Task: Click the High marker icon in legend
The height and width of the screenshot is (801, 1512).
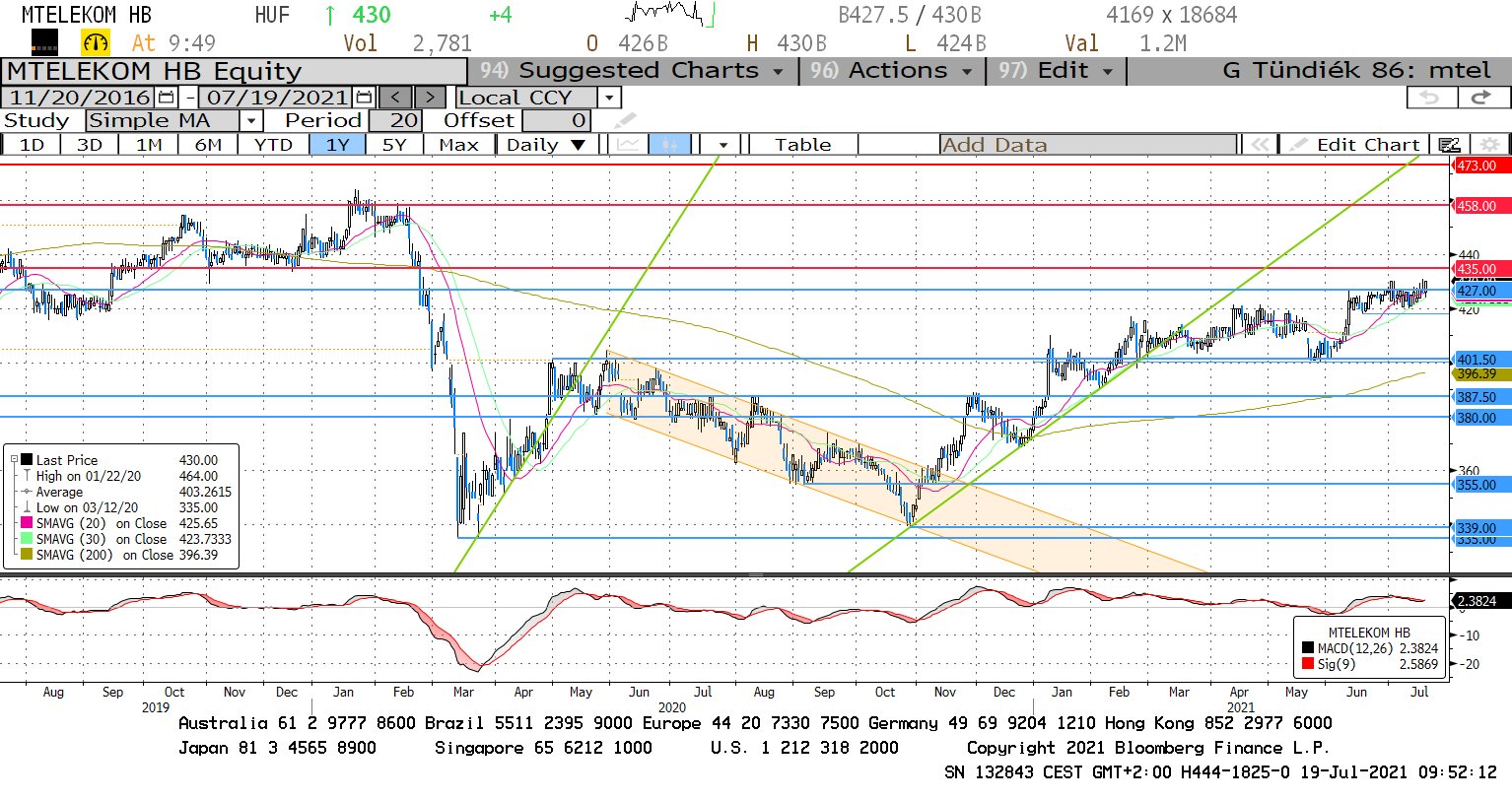Action: tap(27, 476)
